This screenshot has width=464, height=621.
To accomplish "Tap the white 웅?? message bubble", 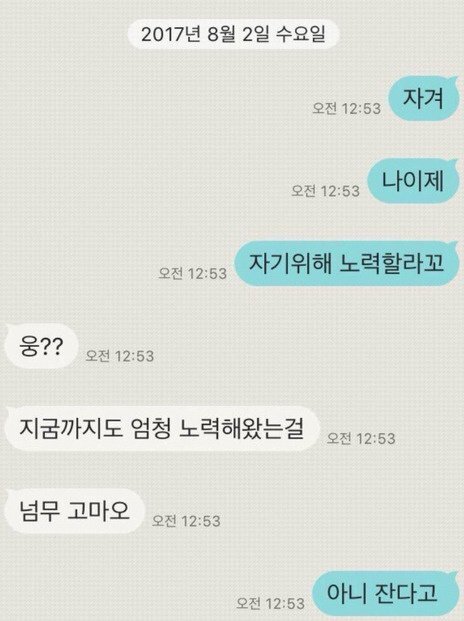I will (x=41, y=346).
